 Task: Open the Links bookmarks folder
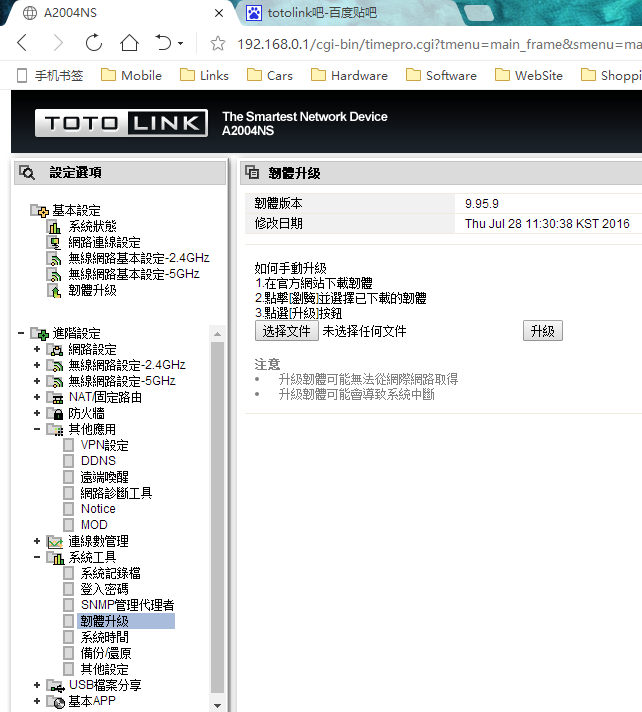[204, 75]
